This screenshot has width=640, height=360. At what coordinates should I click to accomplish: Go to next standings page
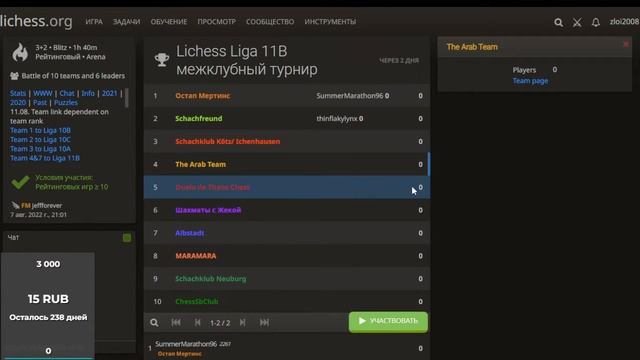(242, 322)
